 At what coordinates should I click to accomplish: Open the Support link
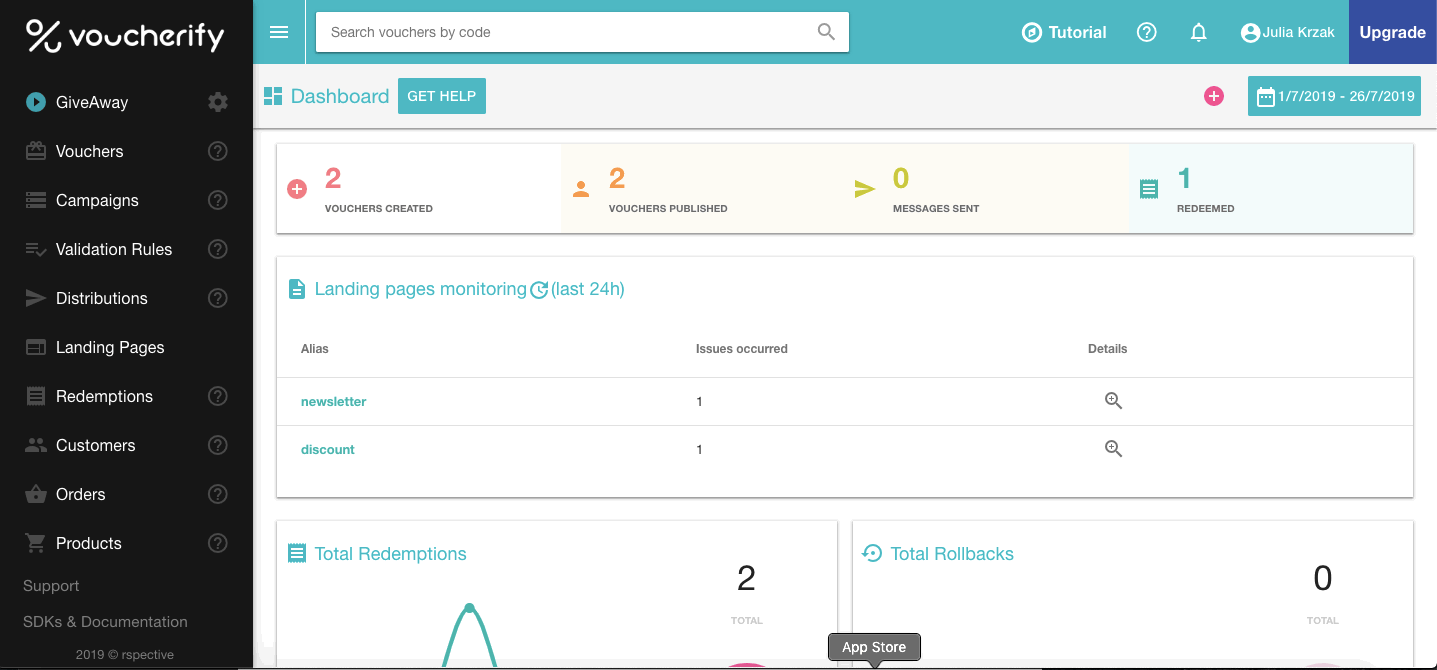(x=51, y=586)
